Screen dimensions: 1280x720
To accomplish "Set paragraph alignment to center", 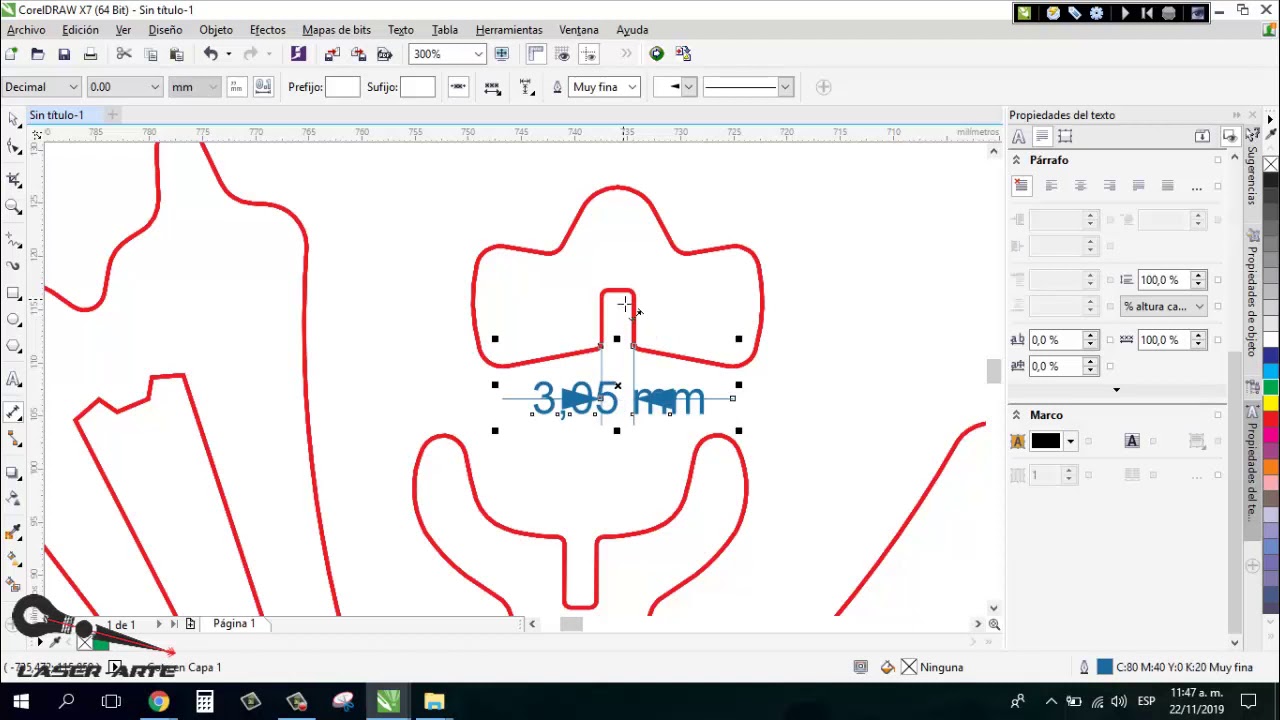I will click(1080, 186).
